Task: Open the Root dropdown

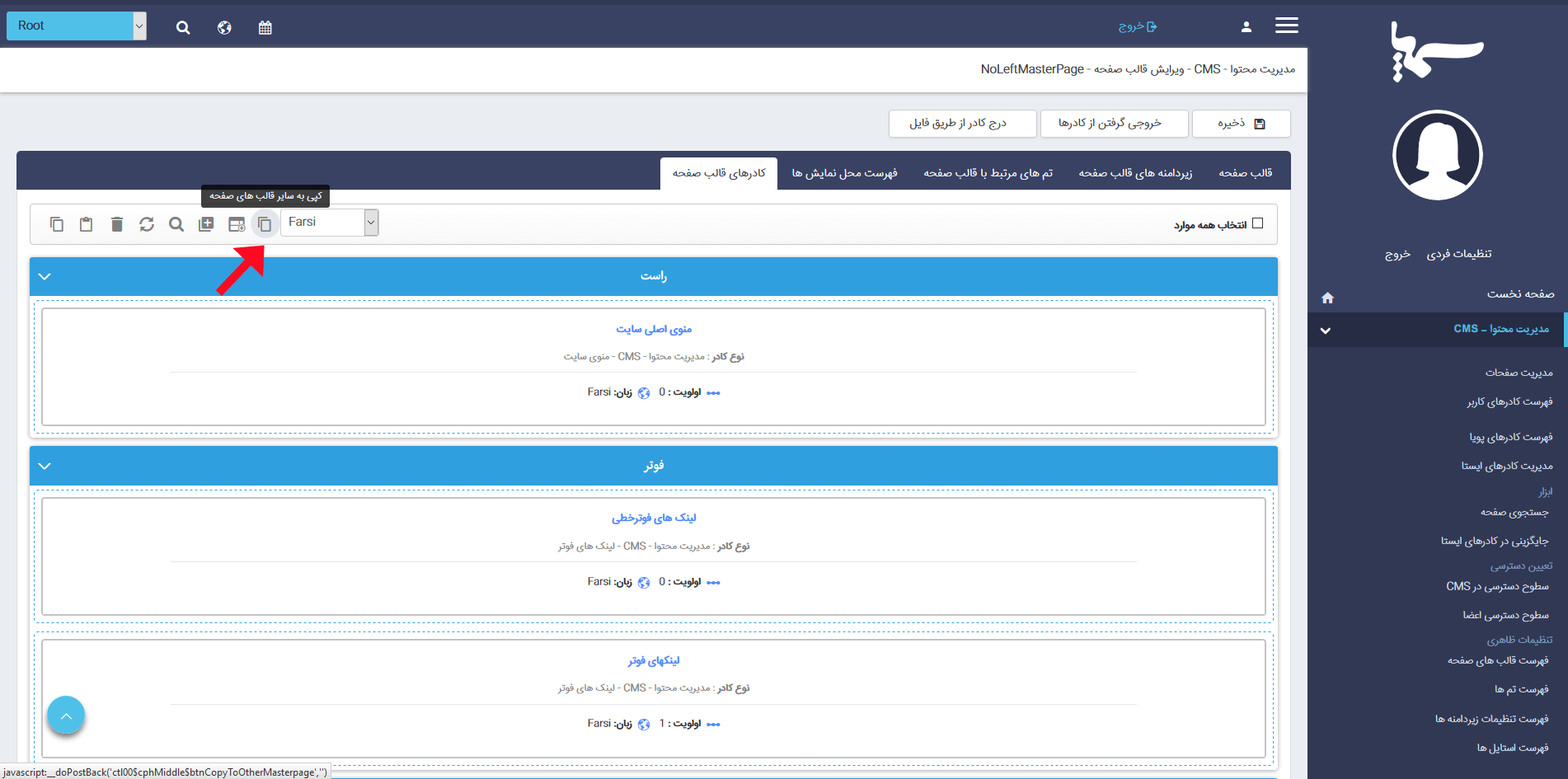Action: pos(76,26)
